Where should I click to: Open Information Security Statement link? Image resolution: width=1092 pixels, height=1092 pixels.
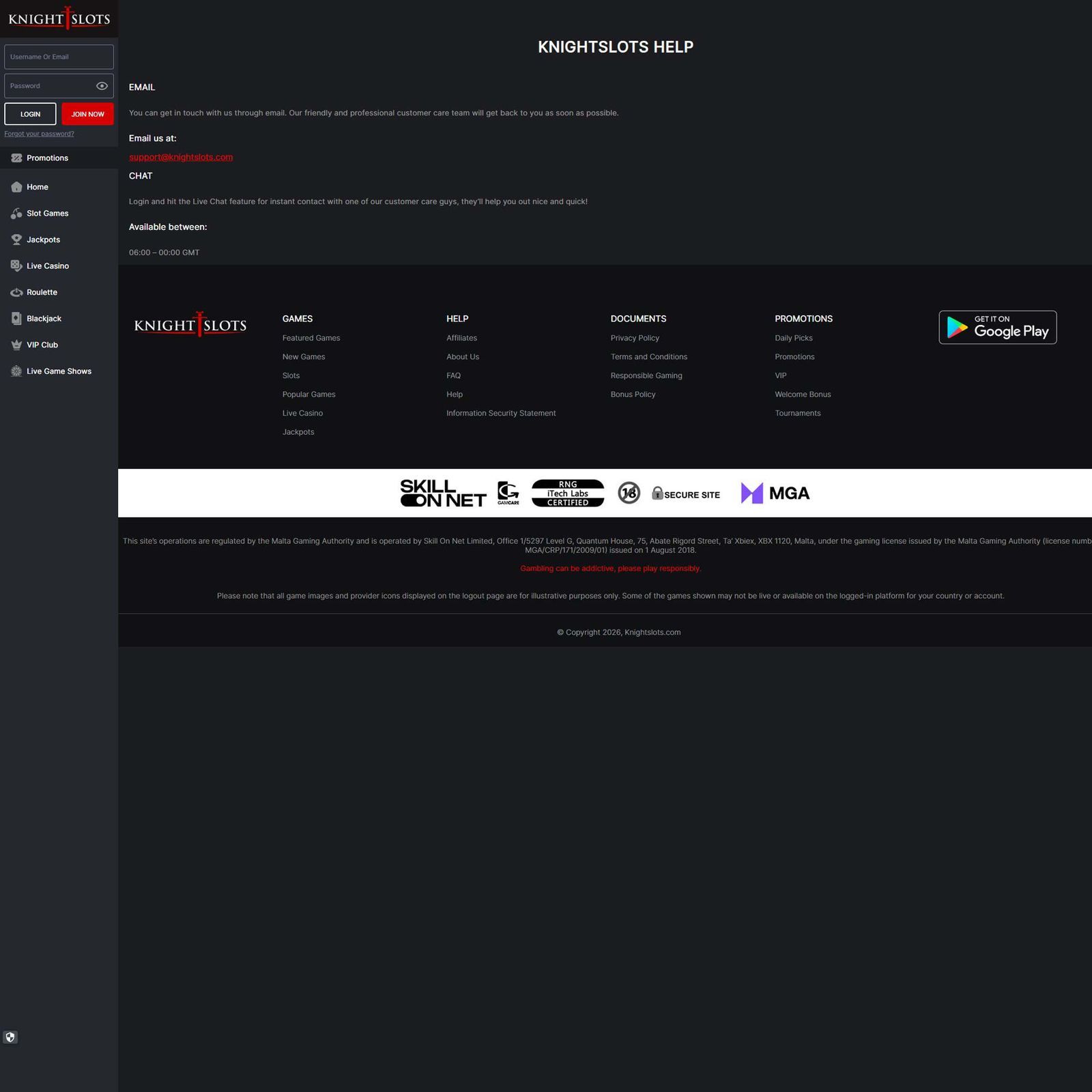[x=501, y=414]
